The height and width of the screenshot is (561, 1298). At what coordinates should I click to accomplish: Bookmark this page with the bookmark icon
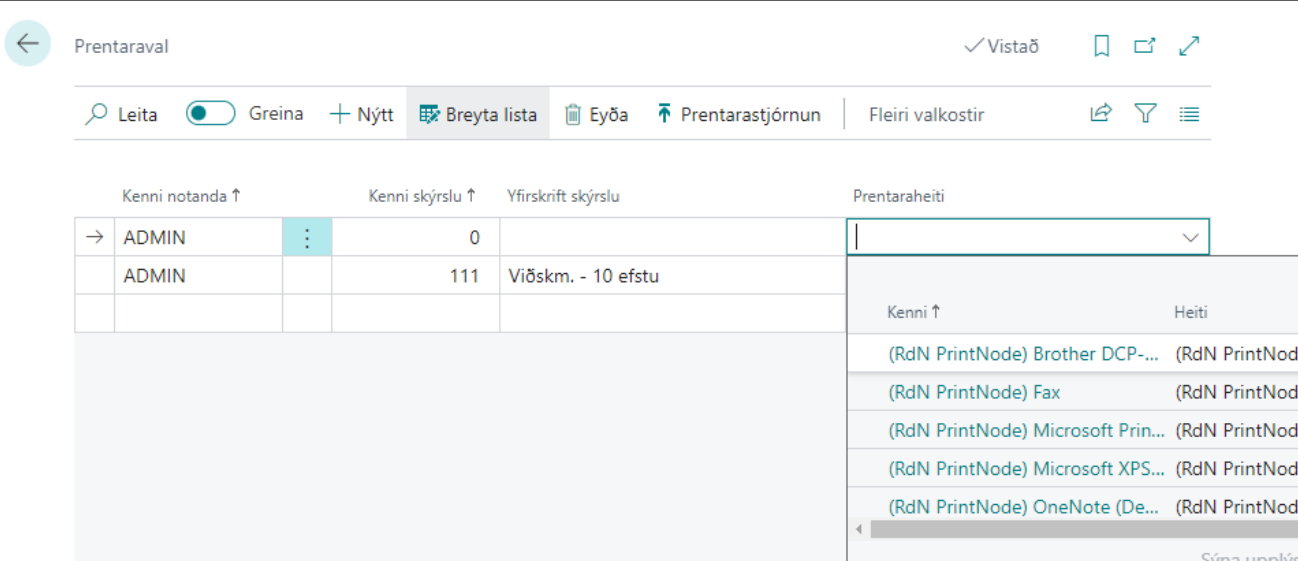[x=1101, y=46]
